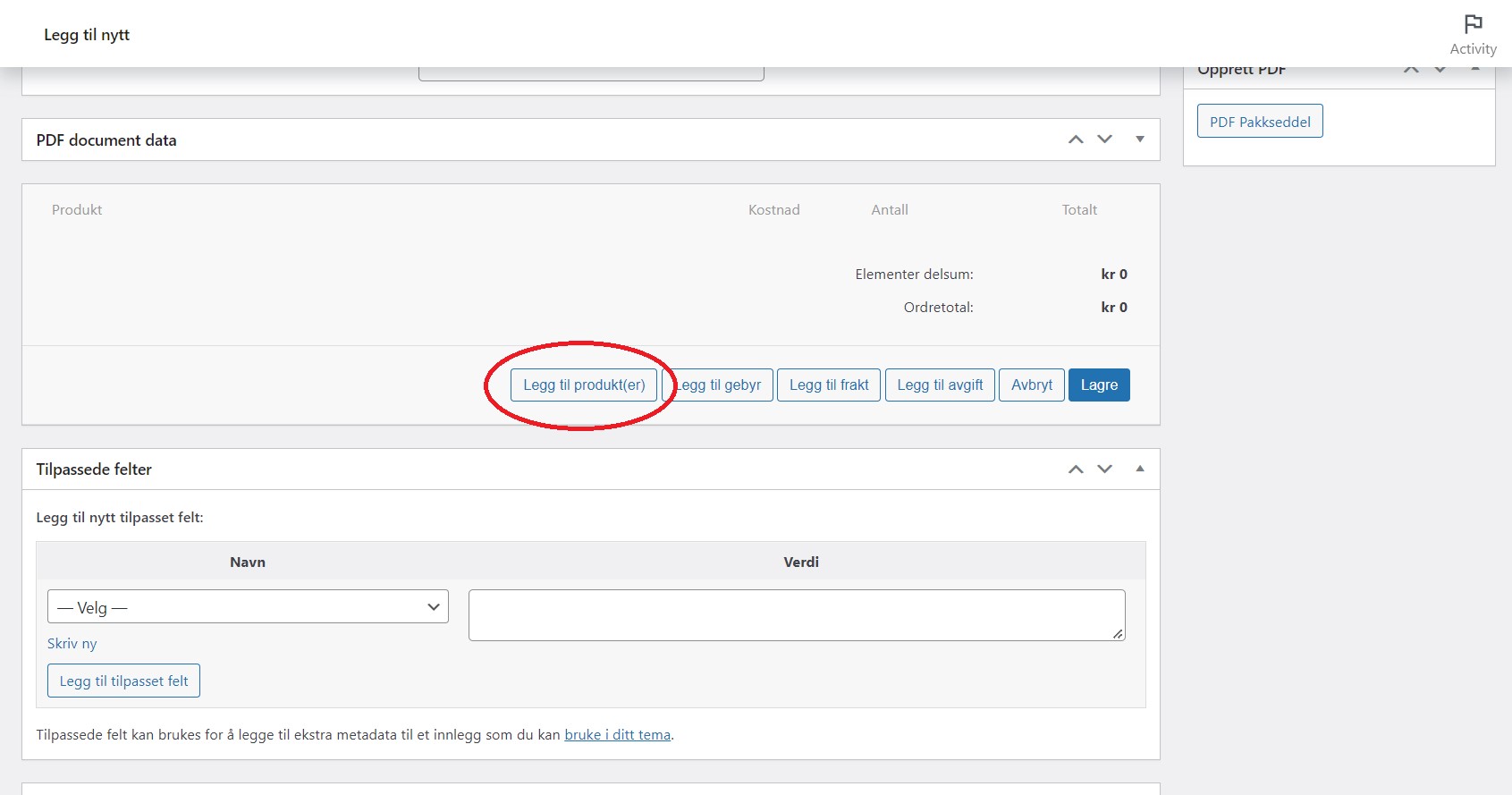
Task: Open the Activity flag panel
Action: pyautogui.click(x=1473, y=34)
